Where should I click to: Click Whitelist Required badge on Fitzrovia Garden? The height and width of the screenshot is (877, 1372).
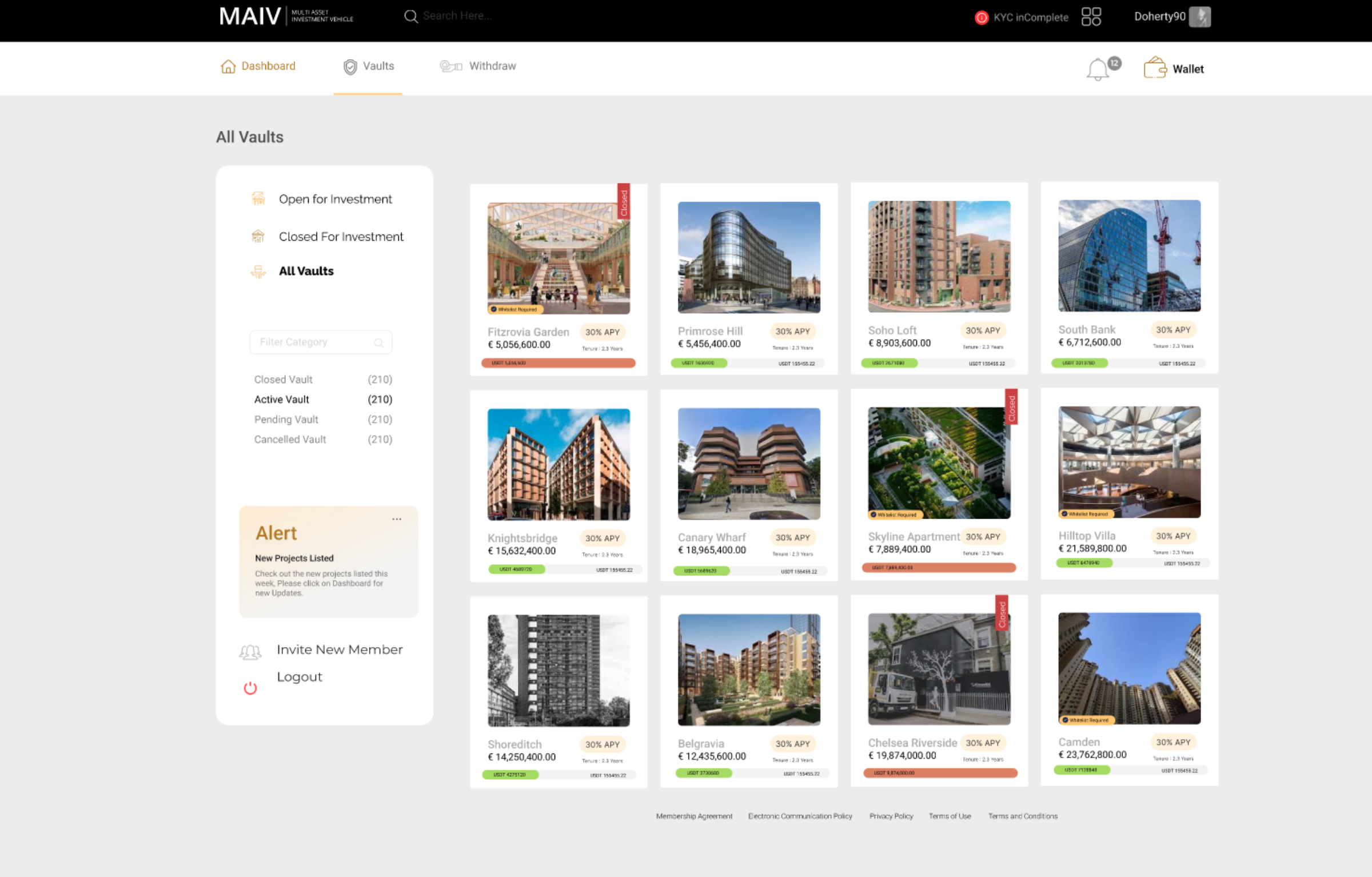click(514, 309)
